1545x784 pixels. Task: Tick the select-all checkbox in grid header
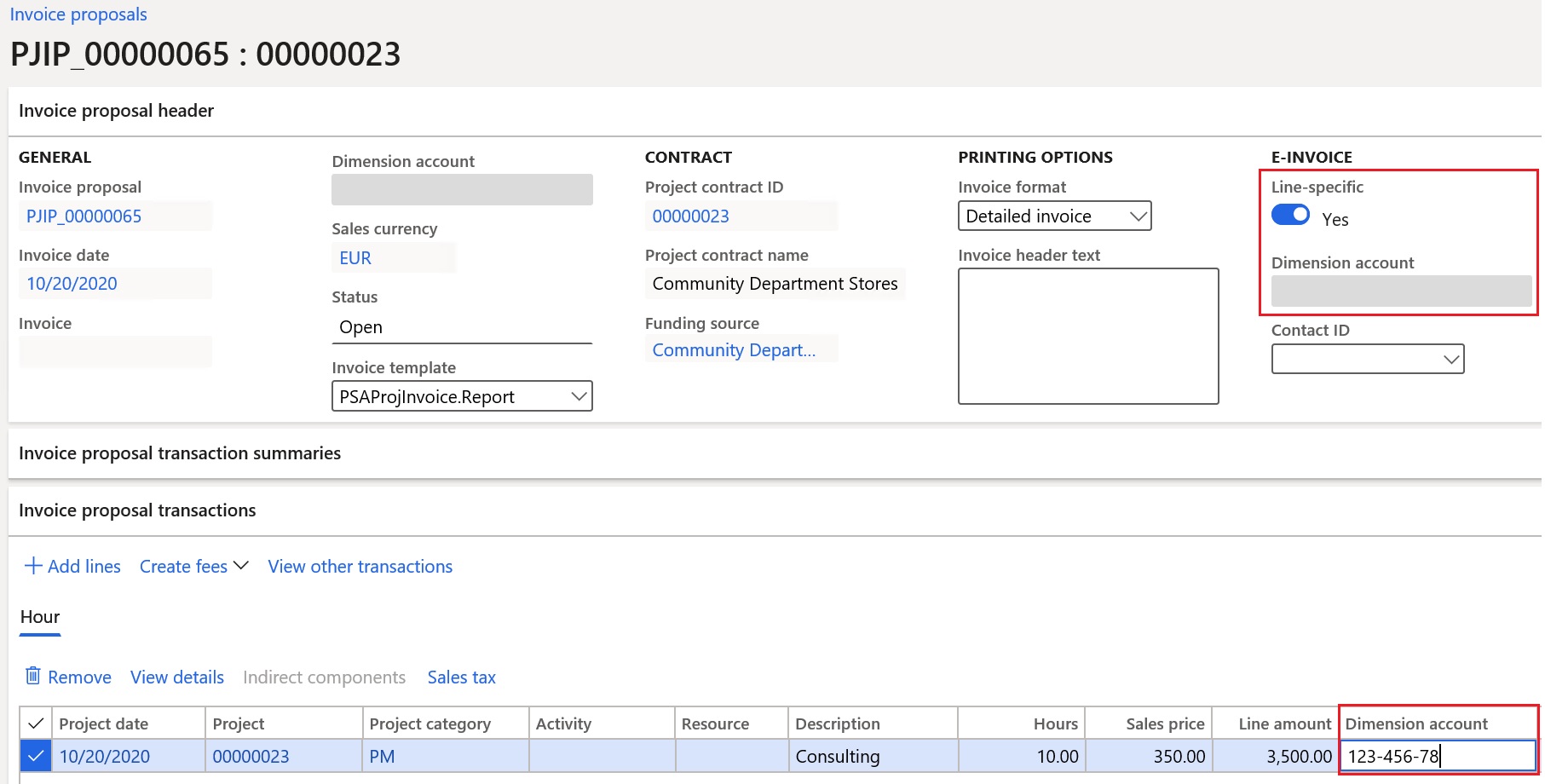coord(36,723)
